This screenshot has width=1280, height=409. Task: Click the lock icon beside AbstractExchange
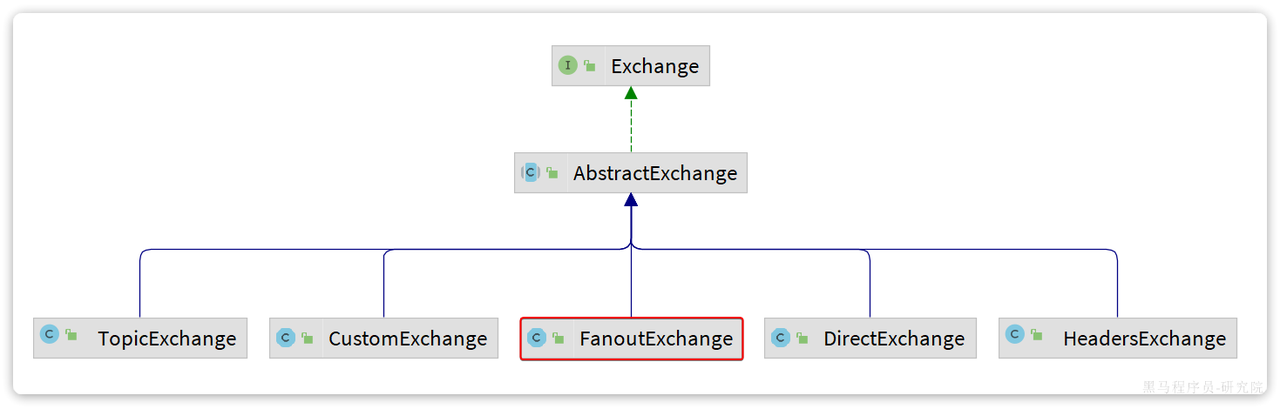point(552,173)
